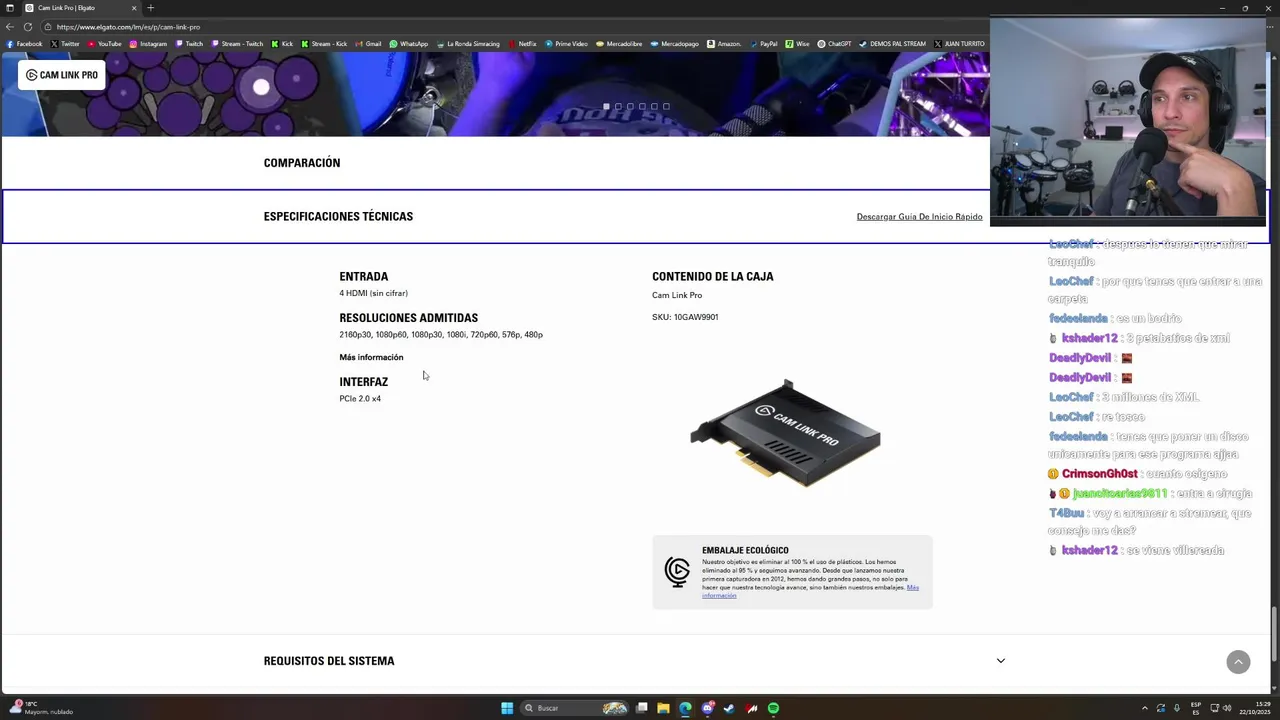Open Discord from the taskbar

tap(708, 708)
